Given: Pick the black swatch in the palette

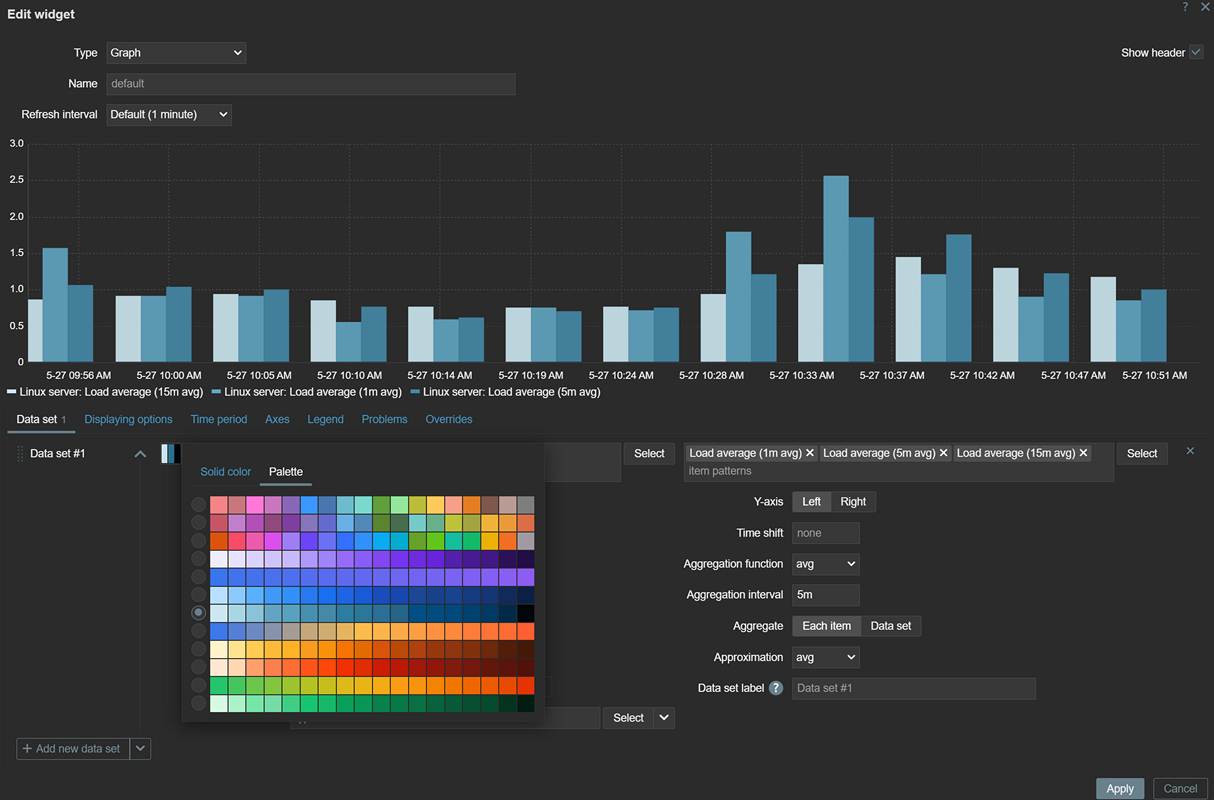Looking at the screenshot, I should pyautogui.click(x=525, y=613).
